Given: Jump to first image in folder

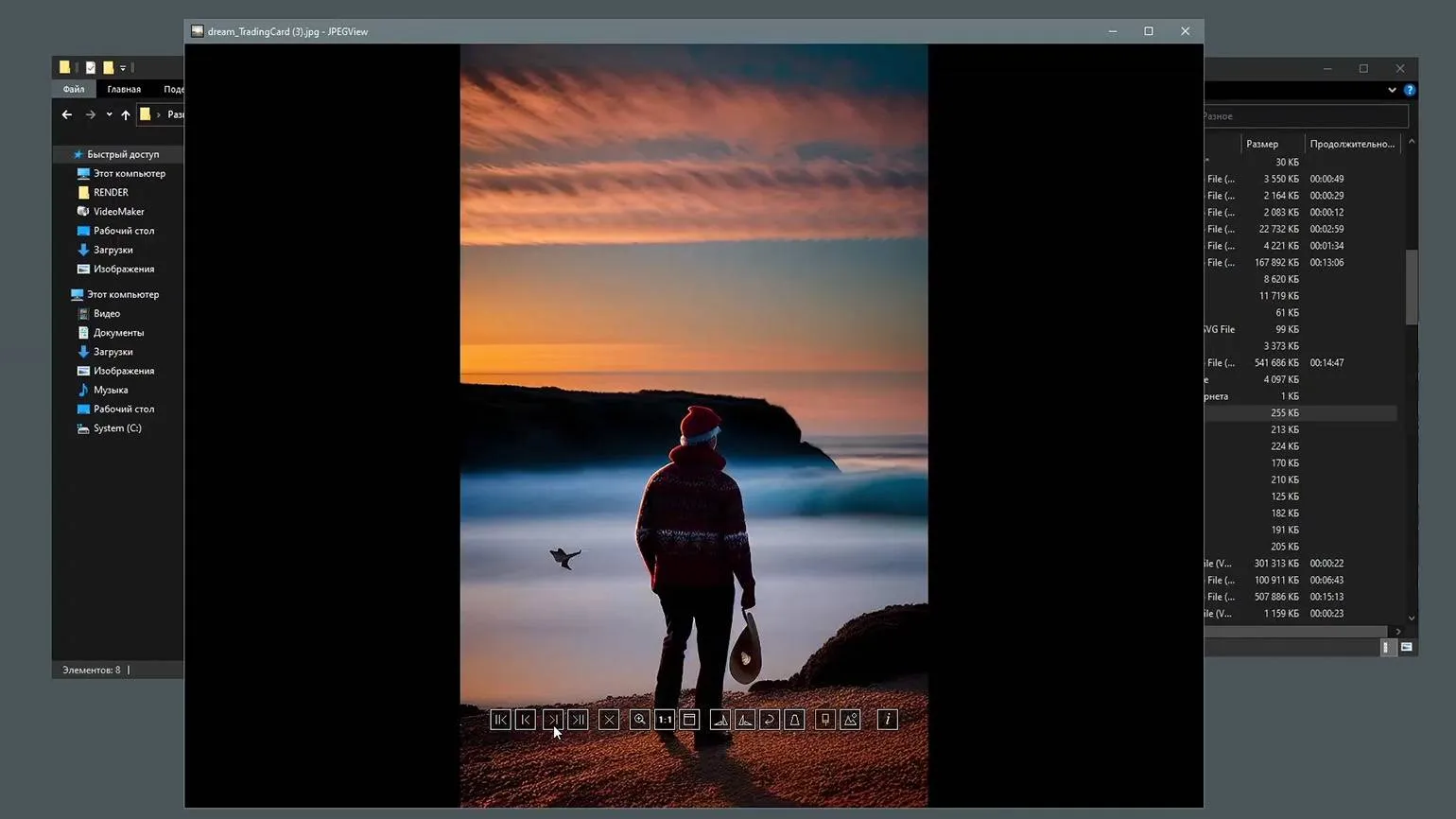Looking at the screenshot, I should click(500, 720).
